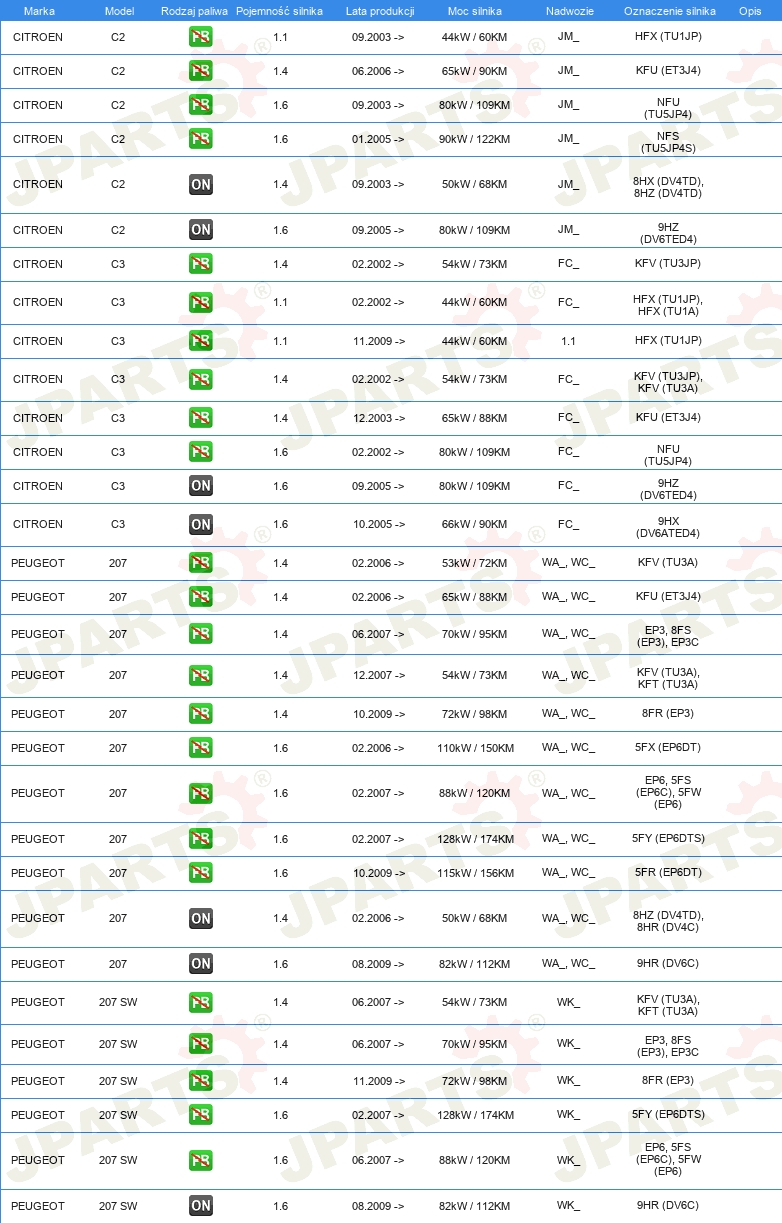
Task: Click the petrol icon in the Peugeot 207 53kW / 72KM row
Action: tap(201, 563)
